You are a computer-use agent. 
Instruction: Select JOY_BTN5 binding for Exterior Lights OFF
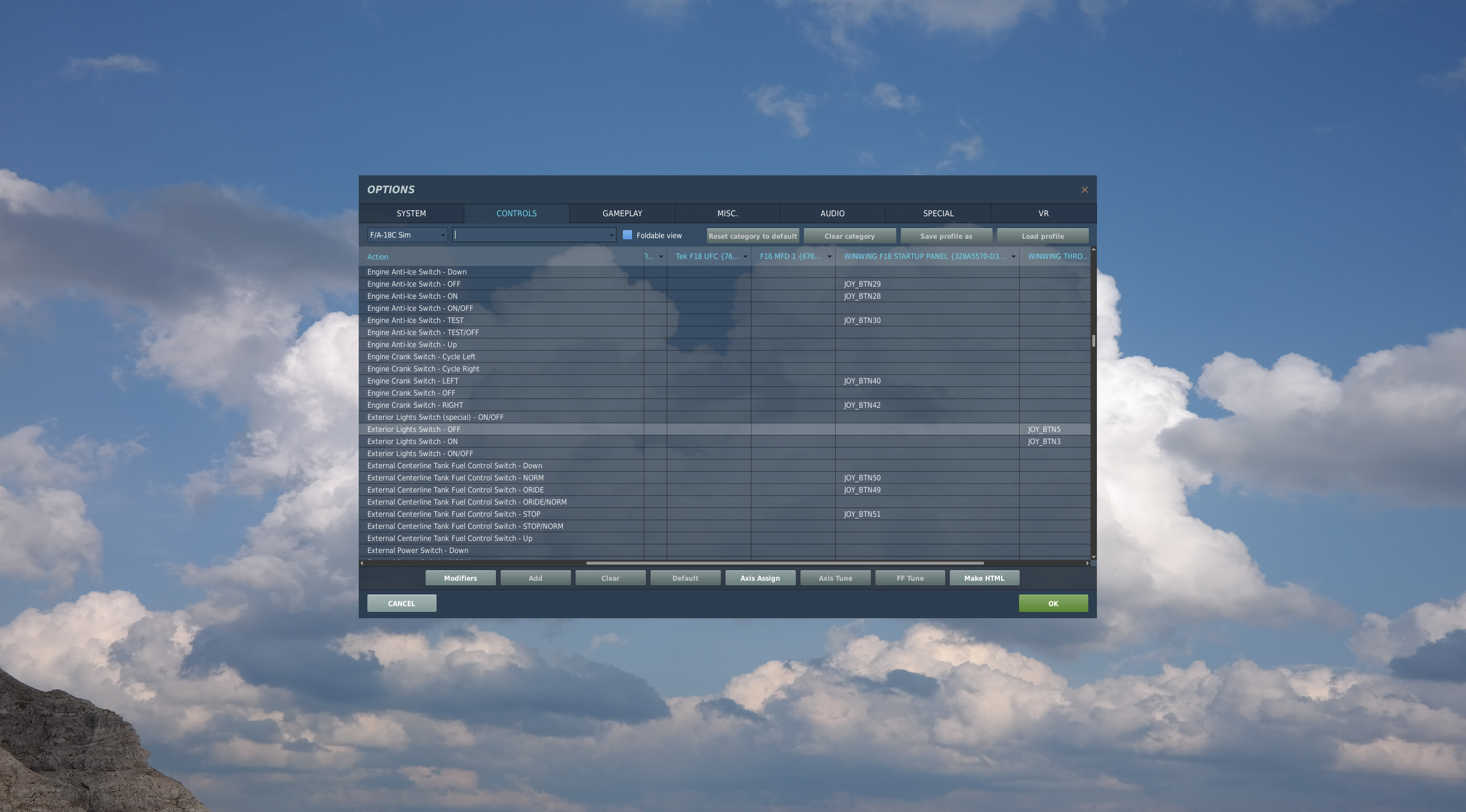coord(1044,429)
